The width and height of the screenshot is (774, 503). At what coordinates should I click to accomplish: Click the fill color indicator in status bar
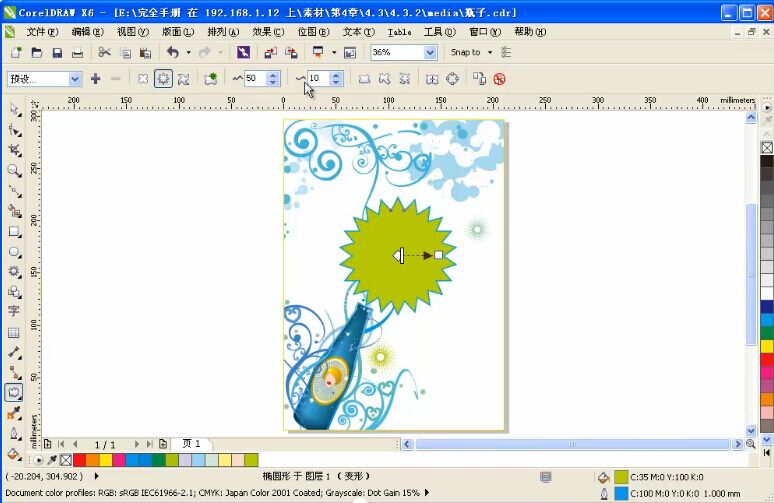621,477
